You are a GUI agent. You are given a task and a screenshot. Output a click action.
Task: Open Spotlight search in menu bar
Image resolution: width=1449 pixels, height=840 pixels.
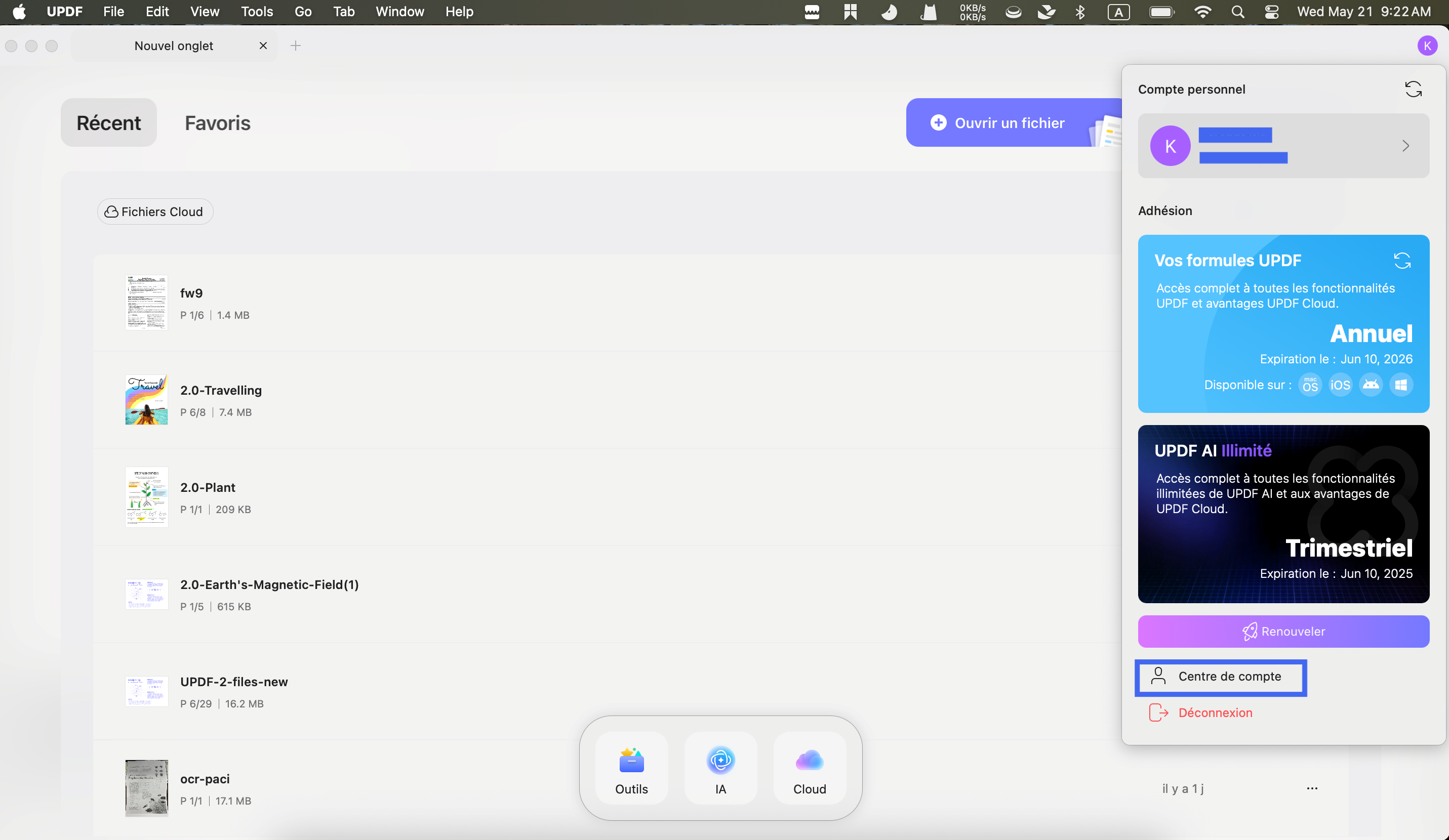pos(1238,12)
